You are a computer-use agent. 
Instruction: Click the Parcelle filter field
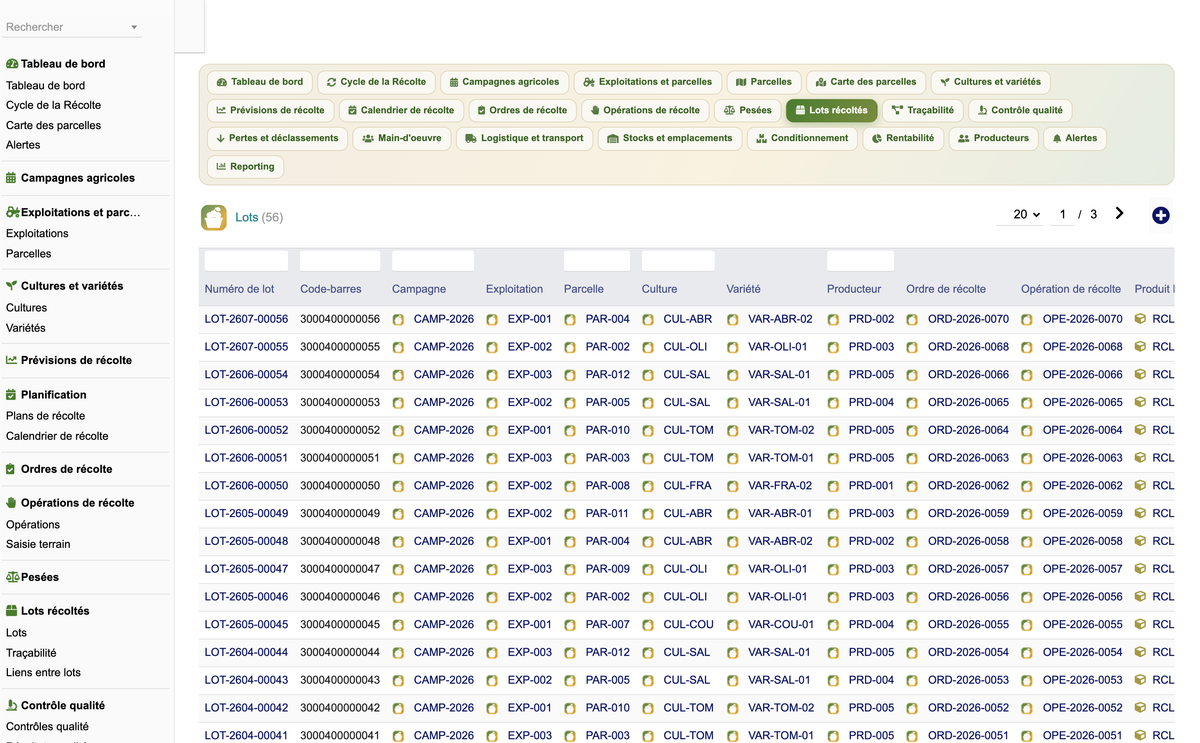[x=597, y=261]
